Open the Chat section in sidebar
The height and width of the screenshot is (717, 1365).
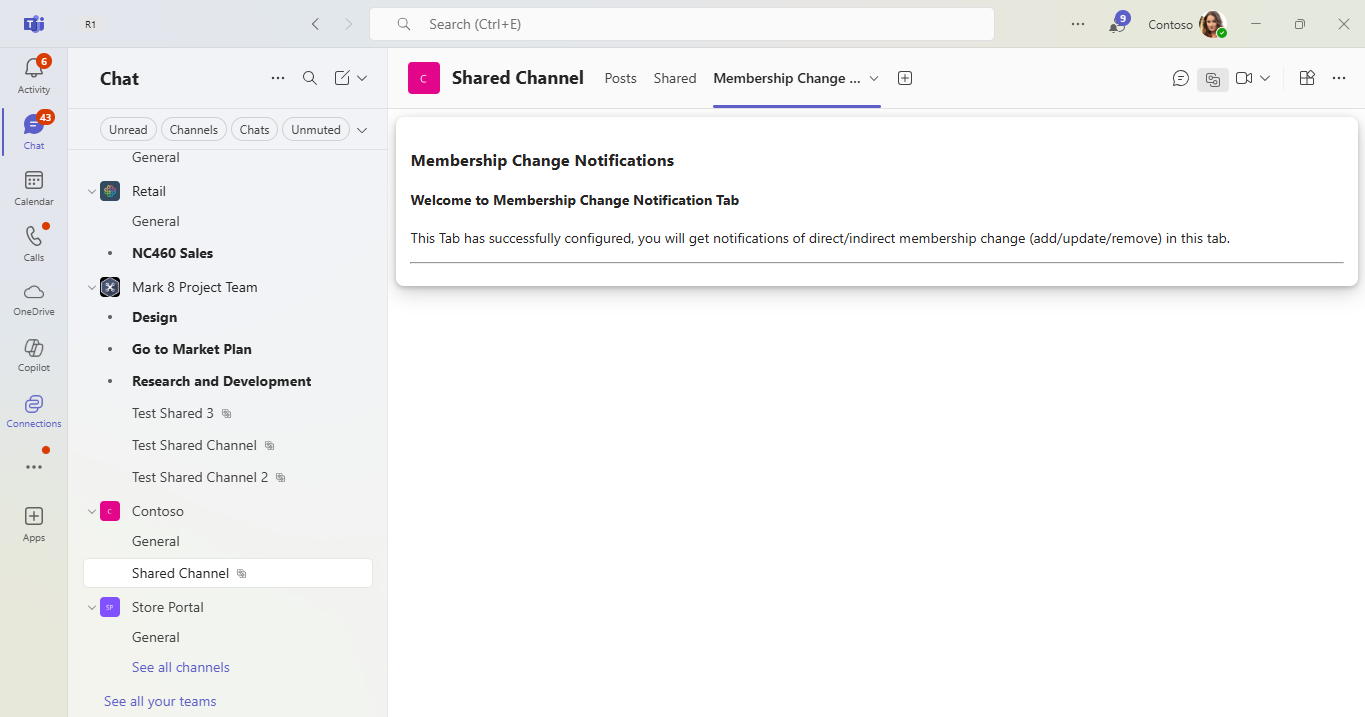point(34,132)
